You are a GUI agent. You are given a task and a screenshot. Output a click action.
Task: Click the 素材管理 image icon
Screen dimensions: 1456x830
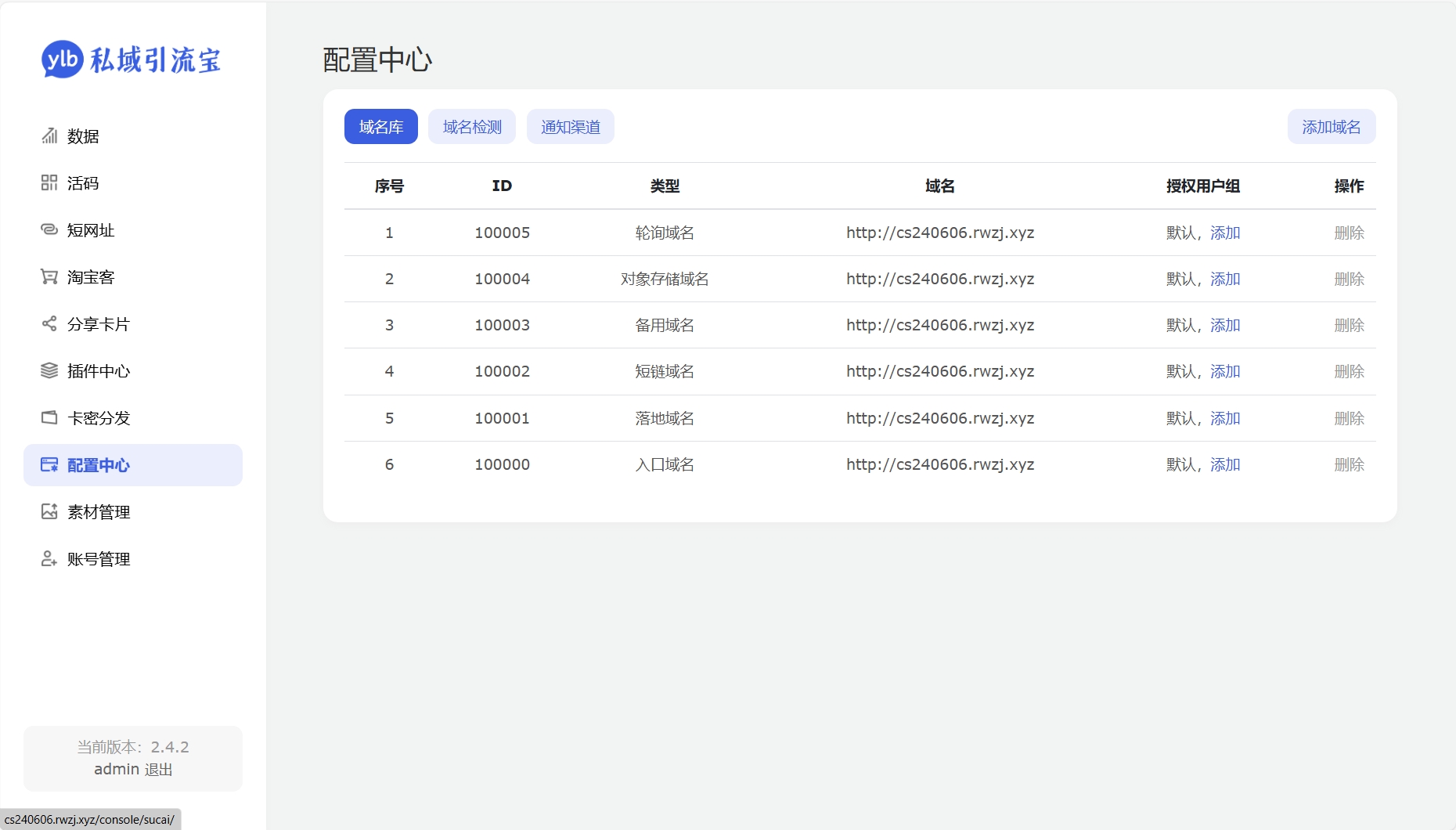(49, 512)
